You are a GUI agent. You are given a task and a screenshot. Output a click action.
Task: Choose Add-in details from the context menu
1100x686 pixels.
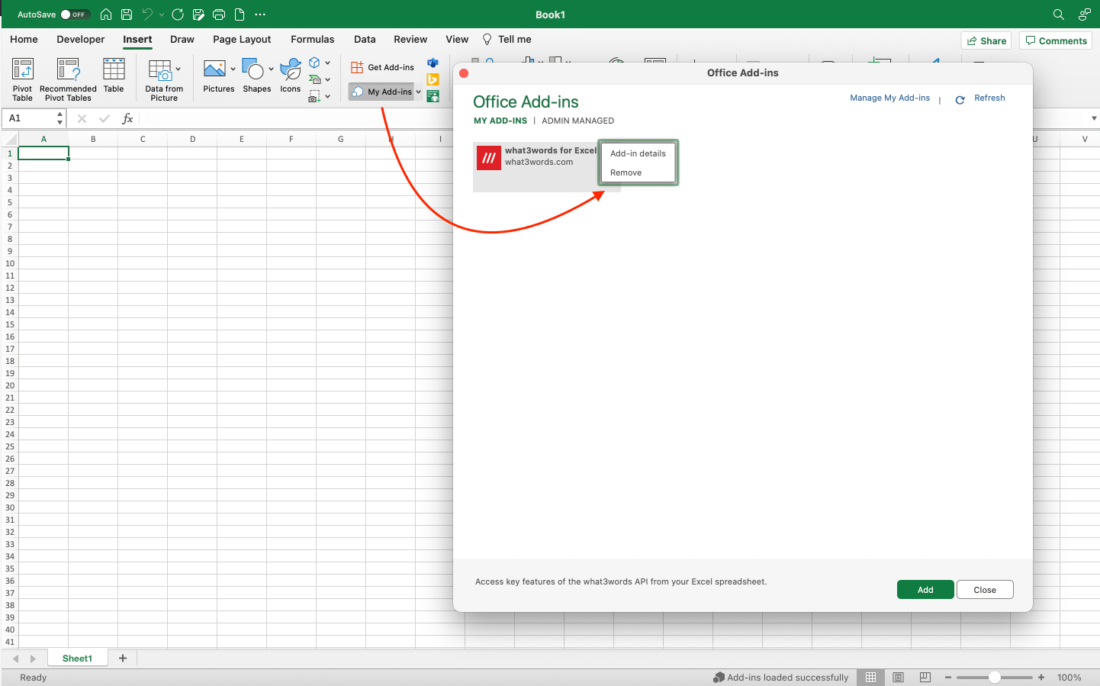click(x=638, y=154)
